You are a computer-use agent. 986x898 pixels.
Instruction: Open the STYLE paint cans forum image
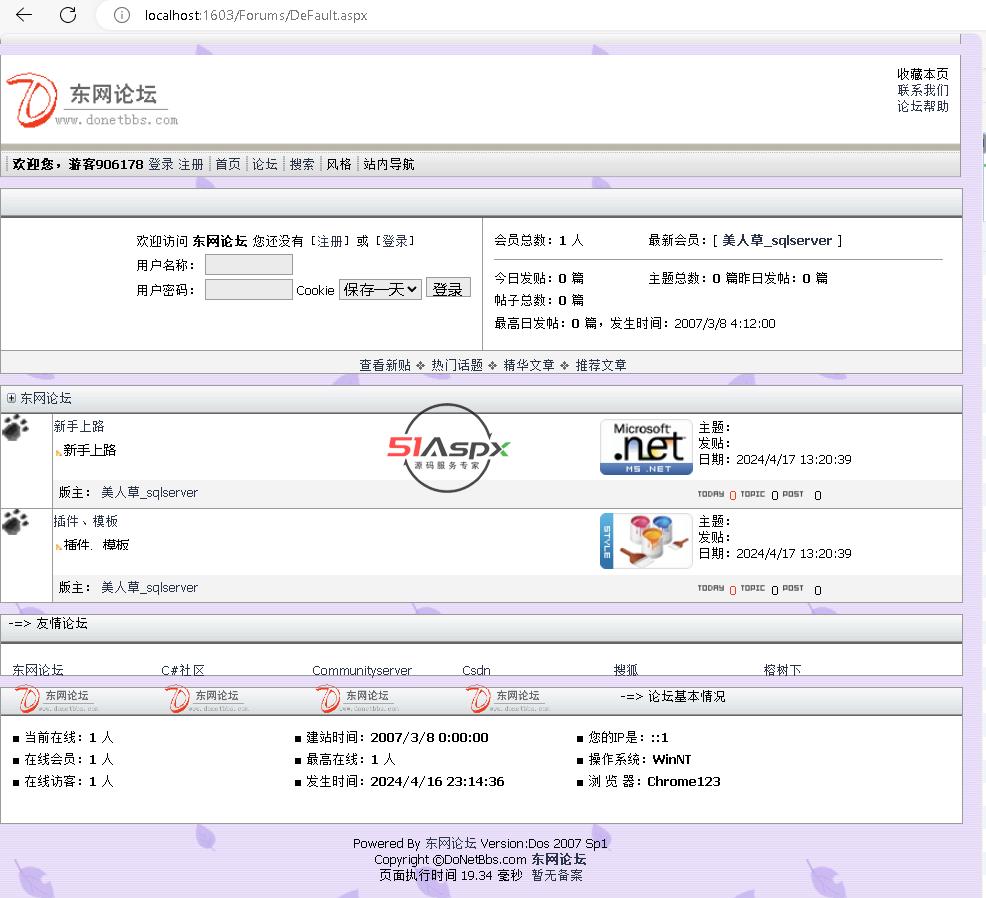[646, 541]
